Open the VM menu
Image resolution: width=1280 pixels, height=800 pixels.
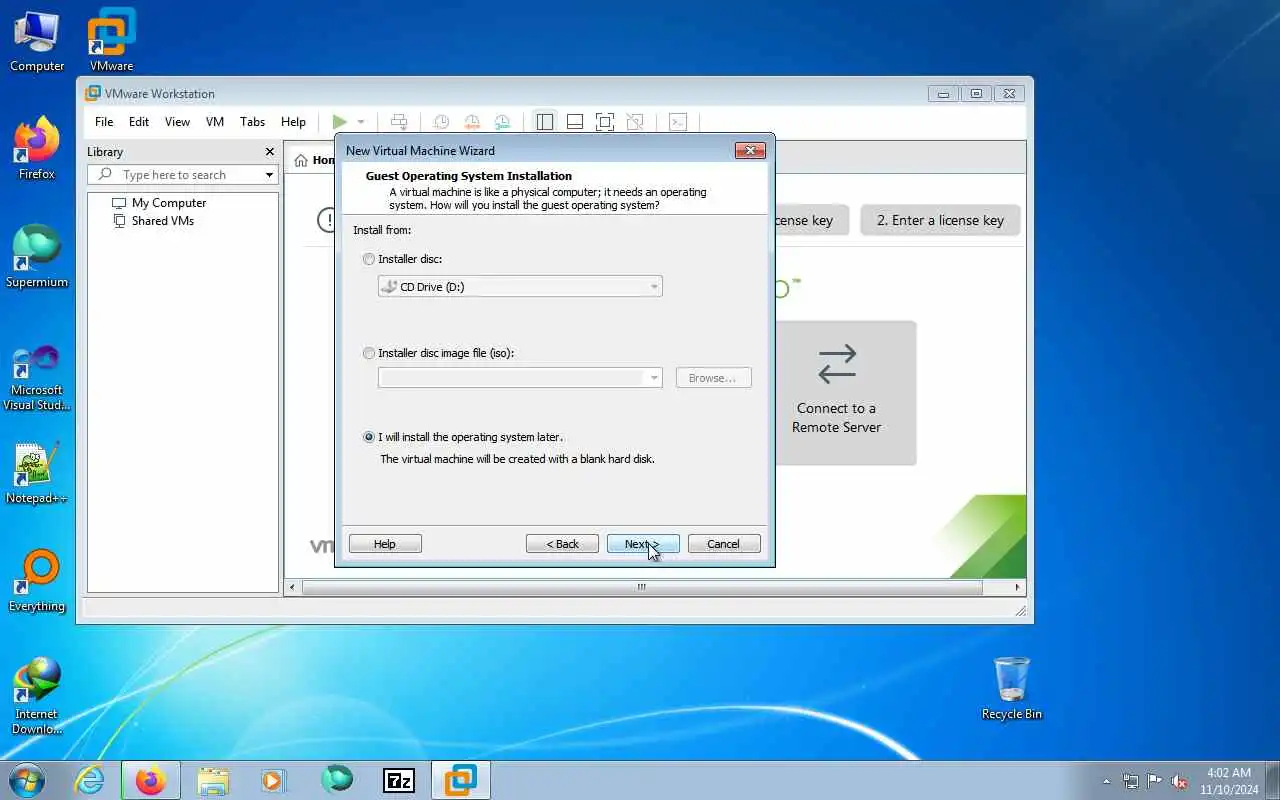click(x=215, y=122)
